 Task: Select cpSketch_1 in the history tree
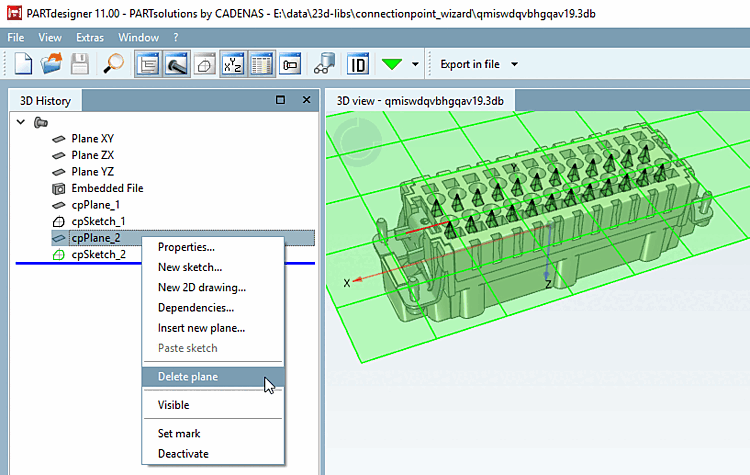[x=98, y=221]
